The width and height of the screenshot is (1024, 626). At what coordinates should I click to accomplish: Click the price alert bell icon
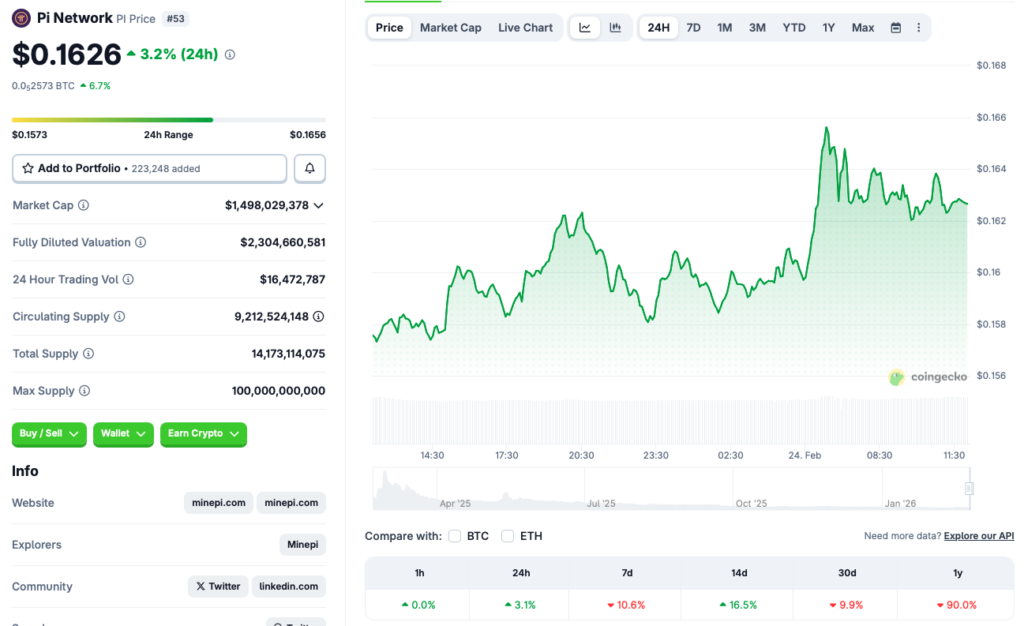coord(309,168)
